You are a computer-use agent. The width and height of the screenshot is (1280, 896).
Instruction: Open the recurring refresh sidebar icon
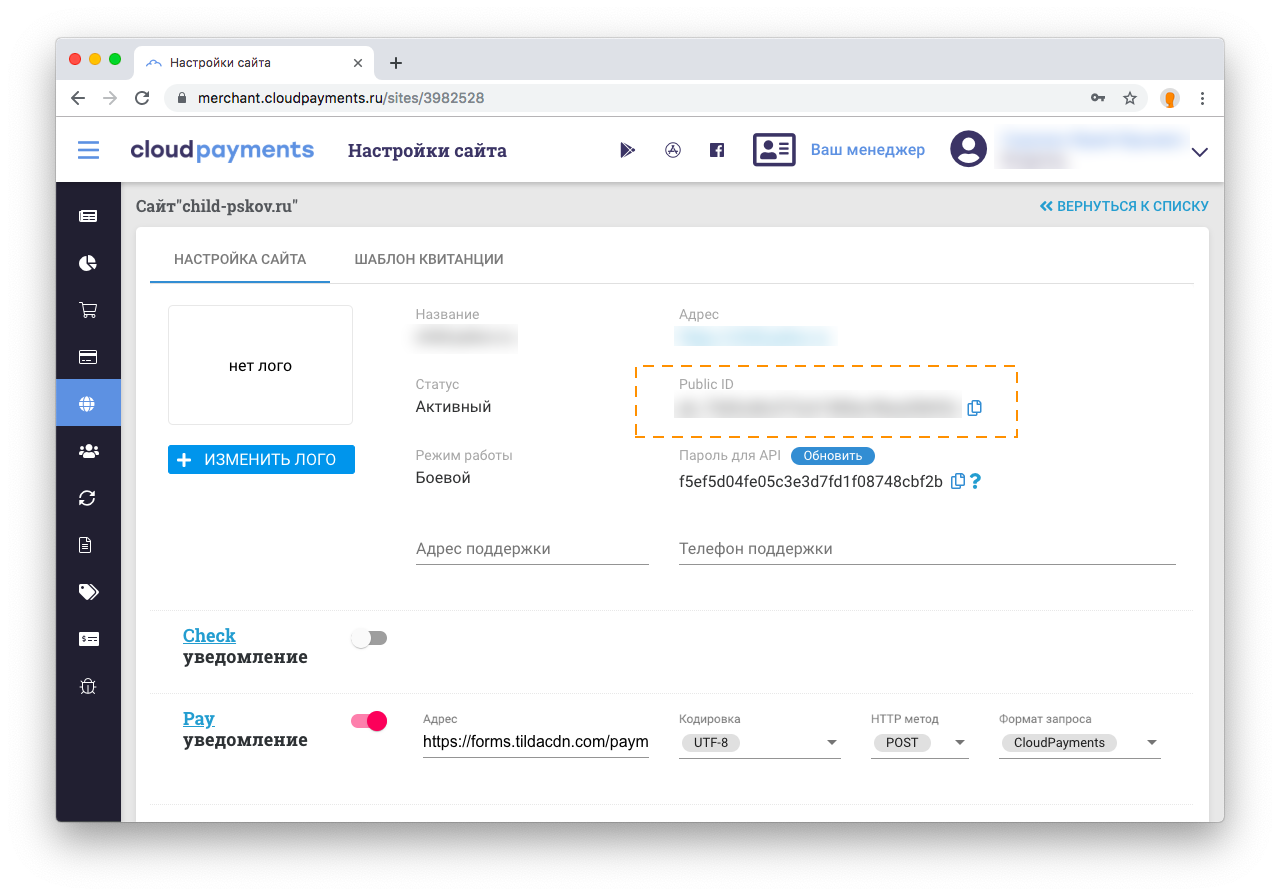point(88,498)
